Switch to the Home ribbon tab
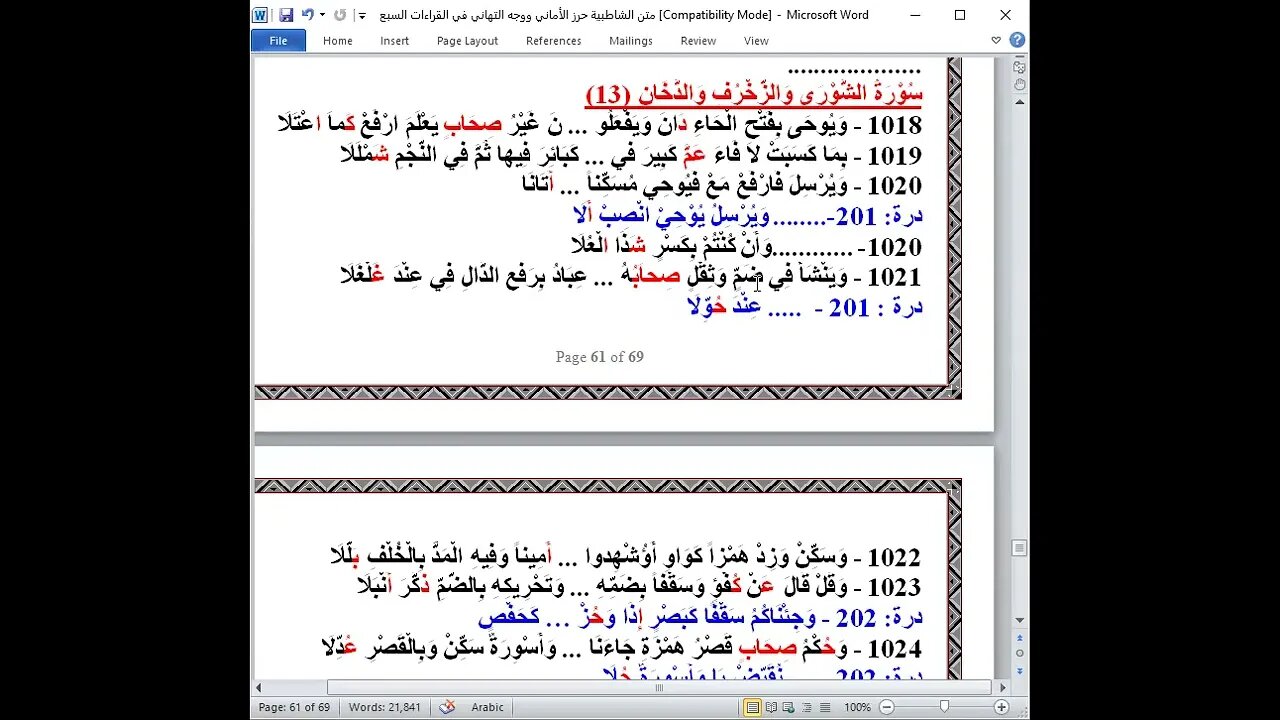Viewport: 1280px width, 720px height. tap(338, 41)
